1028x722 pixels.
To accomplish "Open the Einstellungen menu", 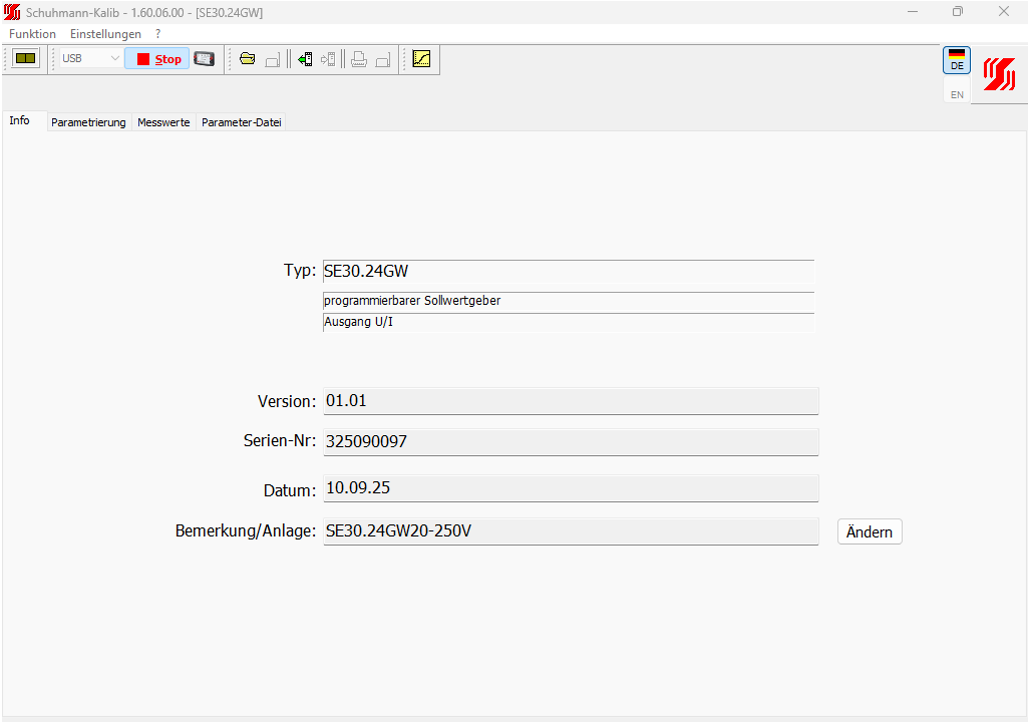I will (x=106, y=34).
